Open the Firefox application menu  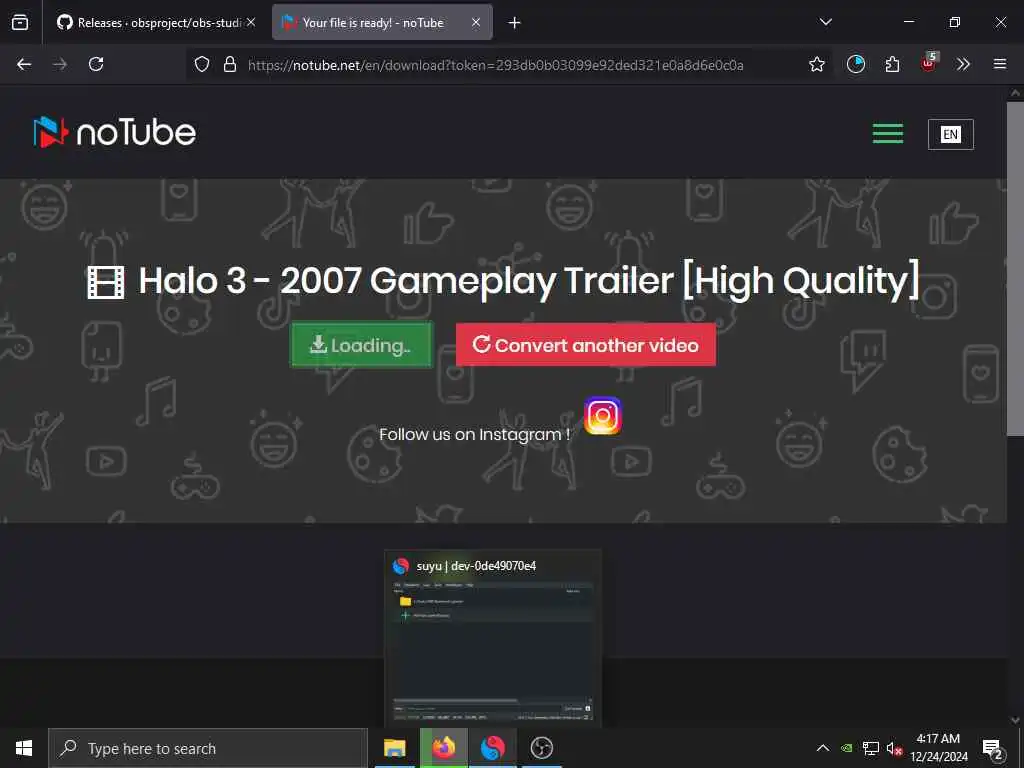[x=1000, y=64]
